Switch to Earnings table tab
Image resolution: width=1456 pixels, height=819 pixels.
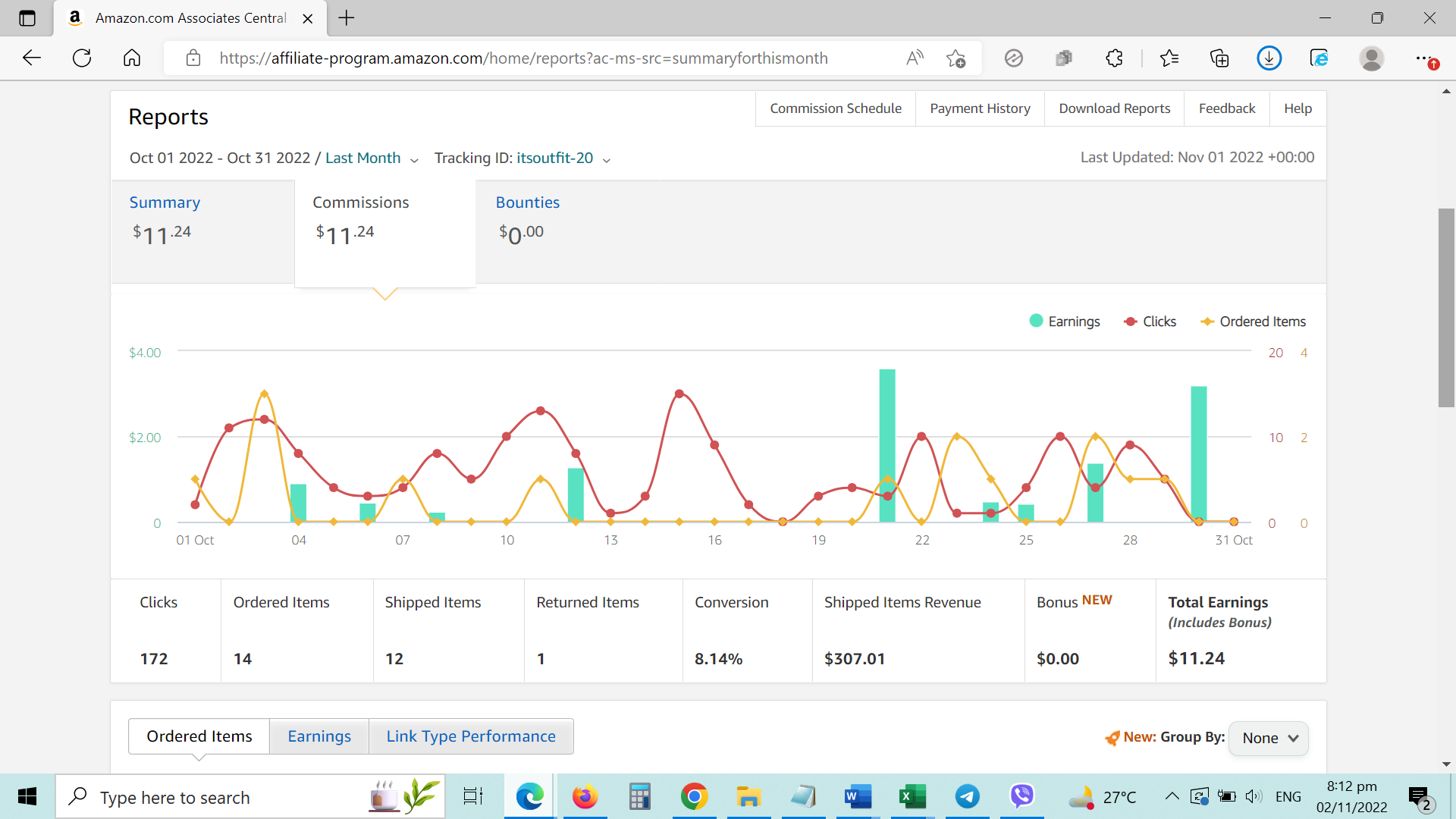pos(319,736)
